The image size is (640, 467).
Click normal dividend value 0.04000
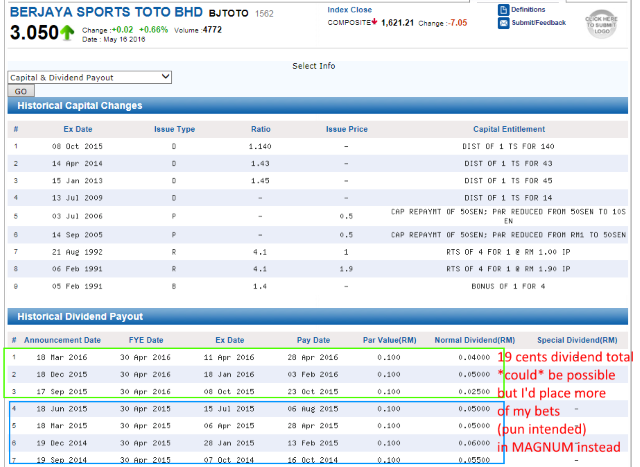tap(474, 357)
